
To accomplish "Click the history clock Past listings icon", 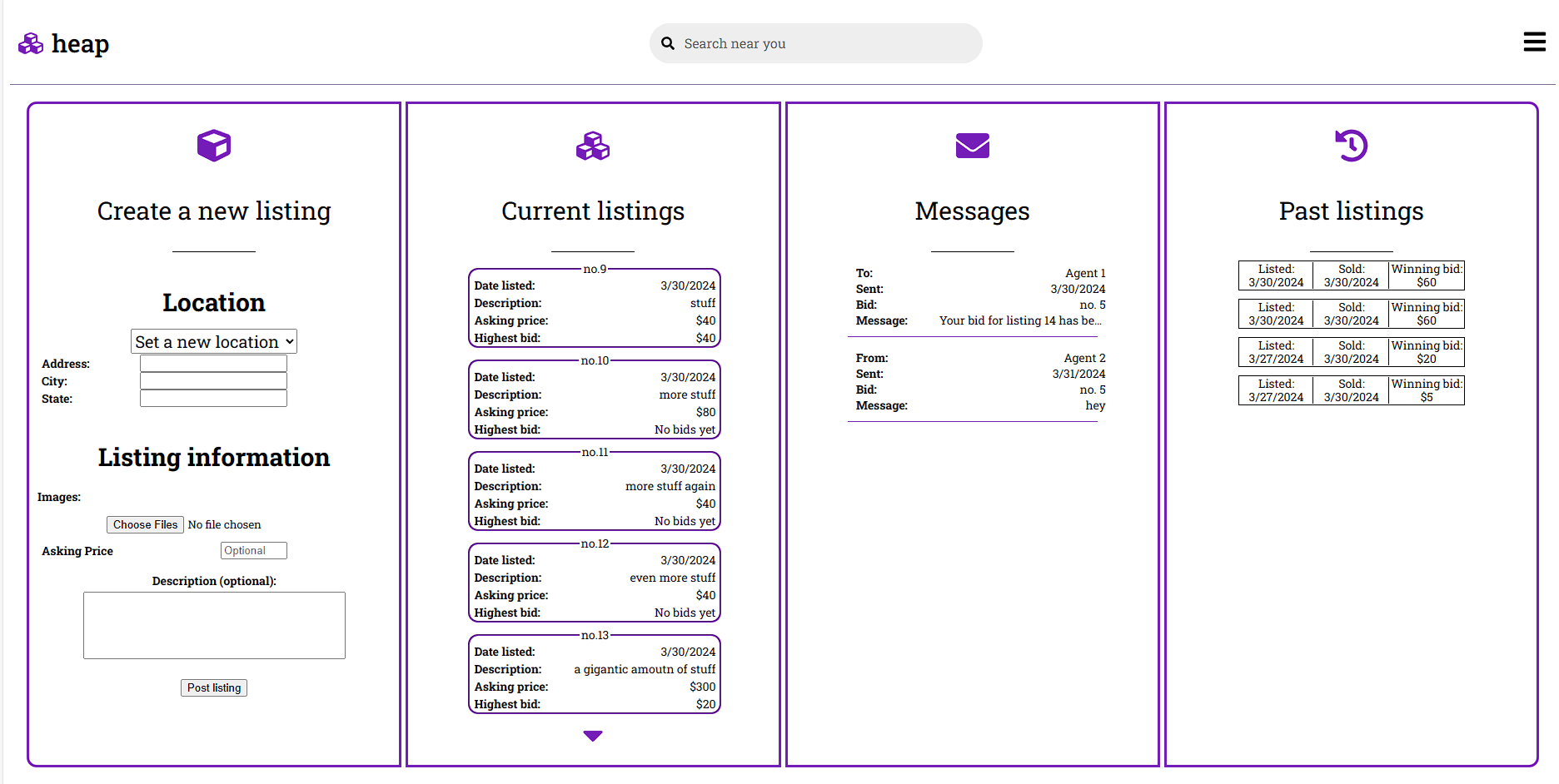I will pos(1351,146).
